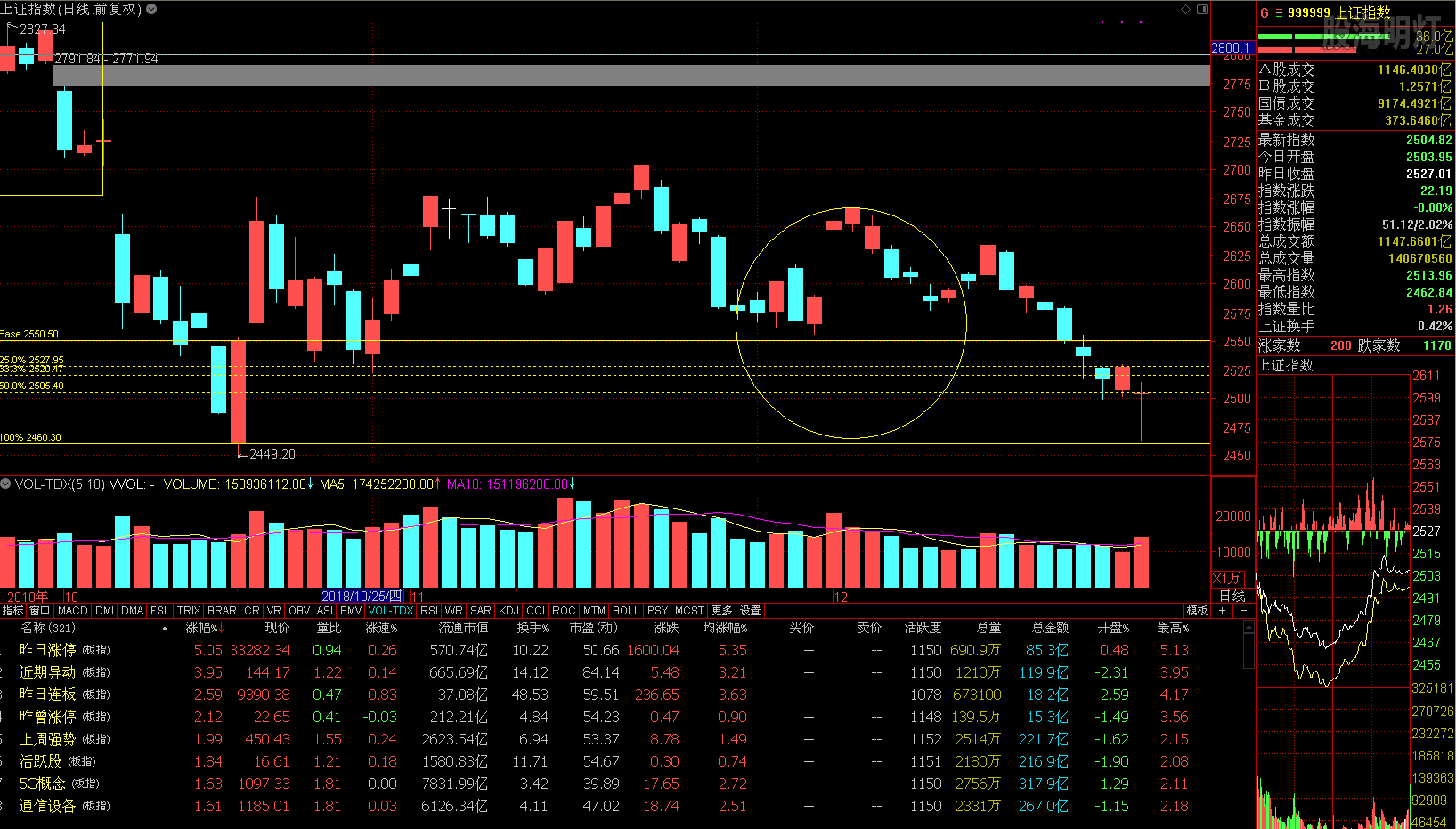1456x829 pixels.
Task: Show the RSI indicator
Action: 429,611
